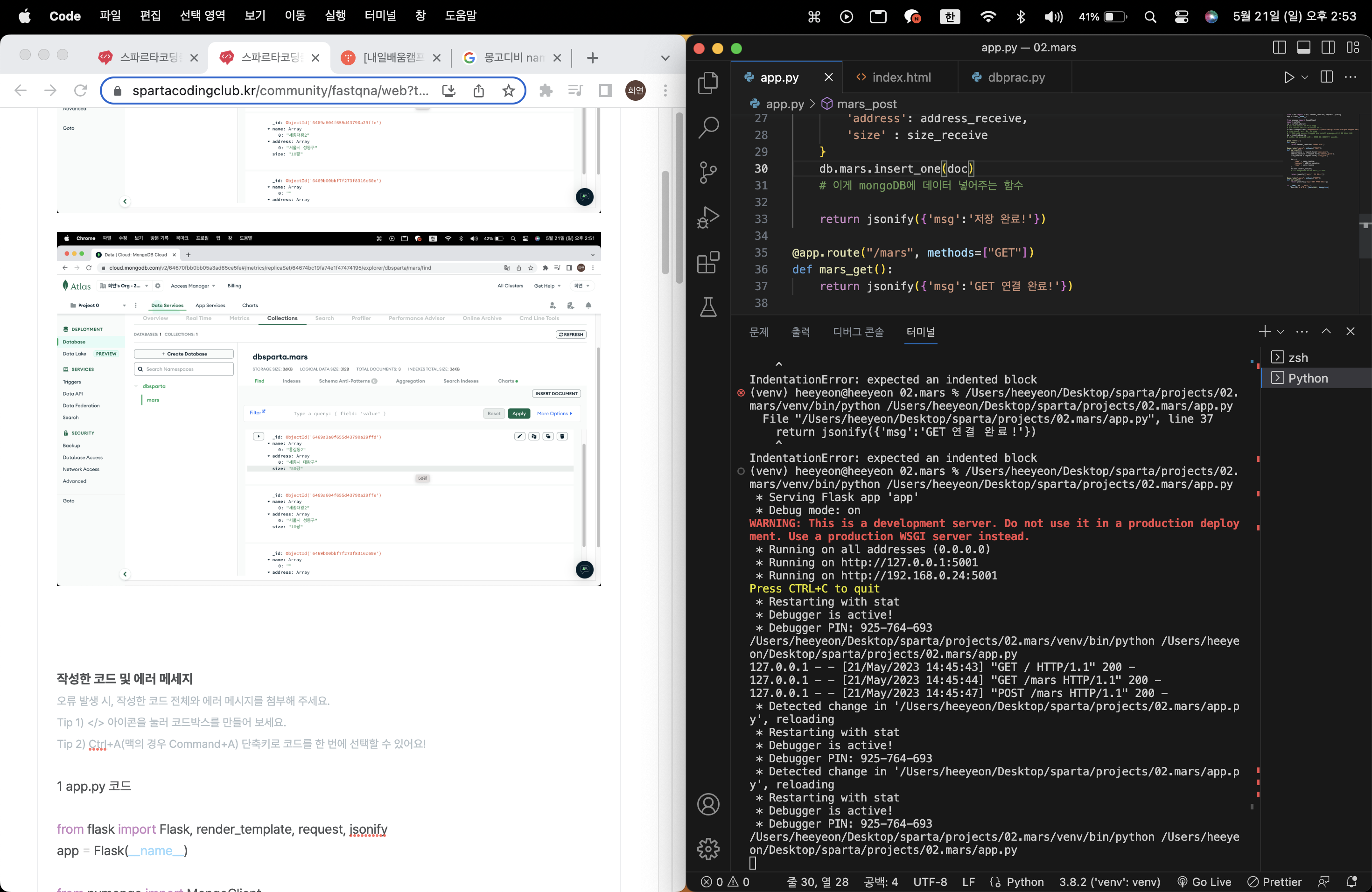The image size is (1372, 892).
Task: Open macOS Control Center
Action: tap(1181, 17)
